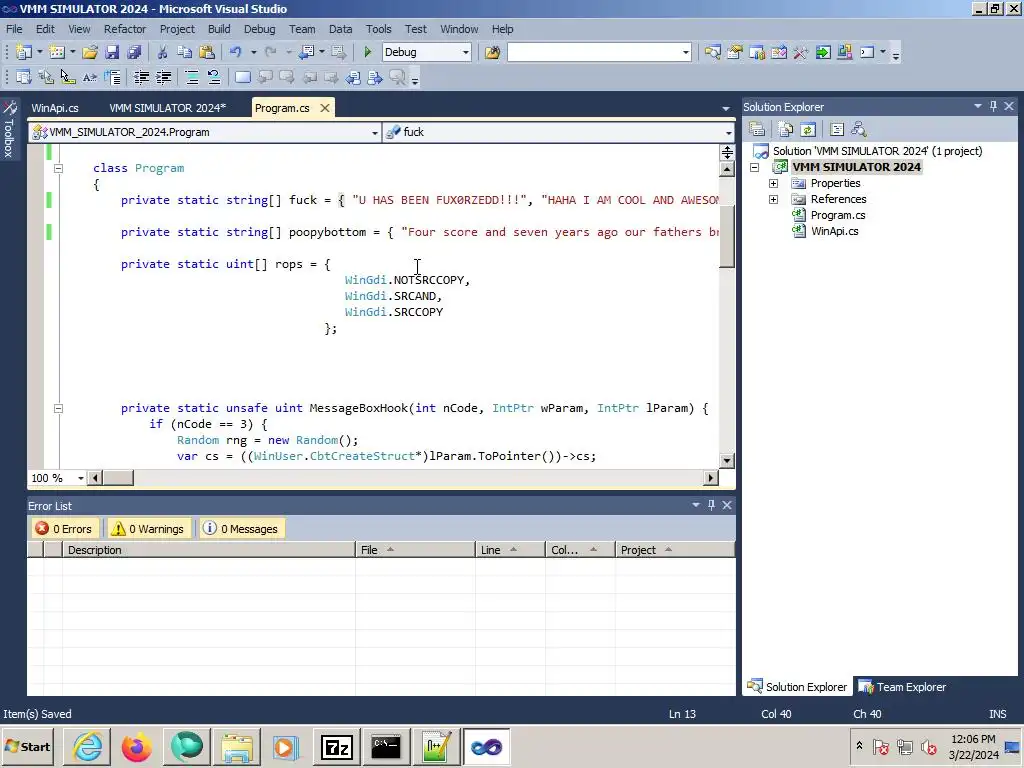Toggle the 0 Errors filter
This screenshot has width=1024, height=768.
[65, 529]
